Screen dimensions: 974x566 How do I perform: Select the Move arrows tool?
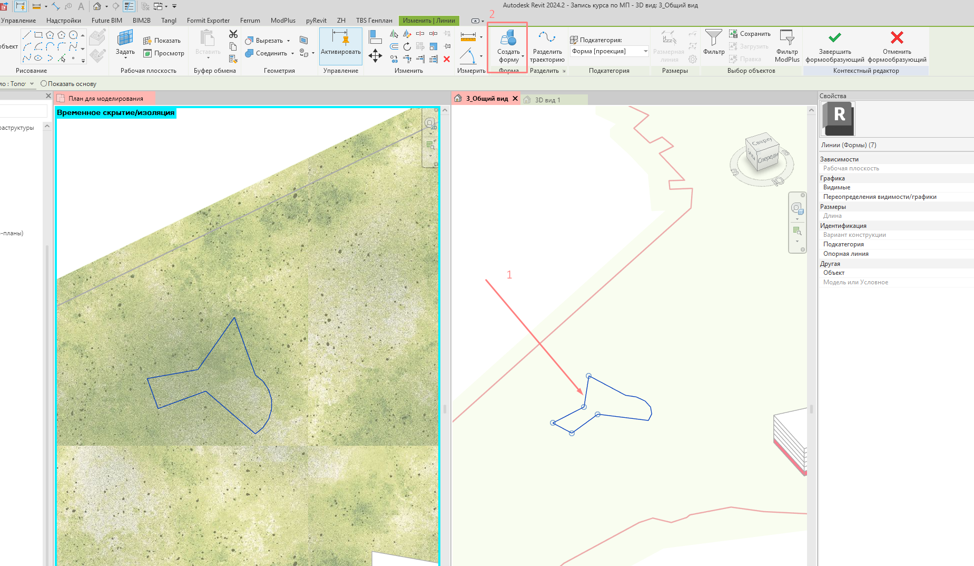(375, 57)
